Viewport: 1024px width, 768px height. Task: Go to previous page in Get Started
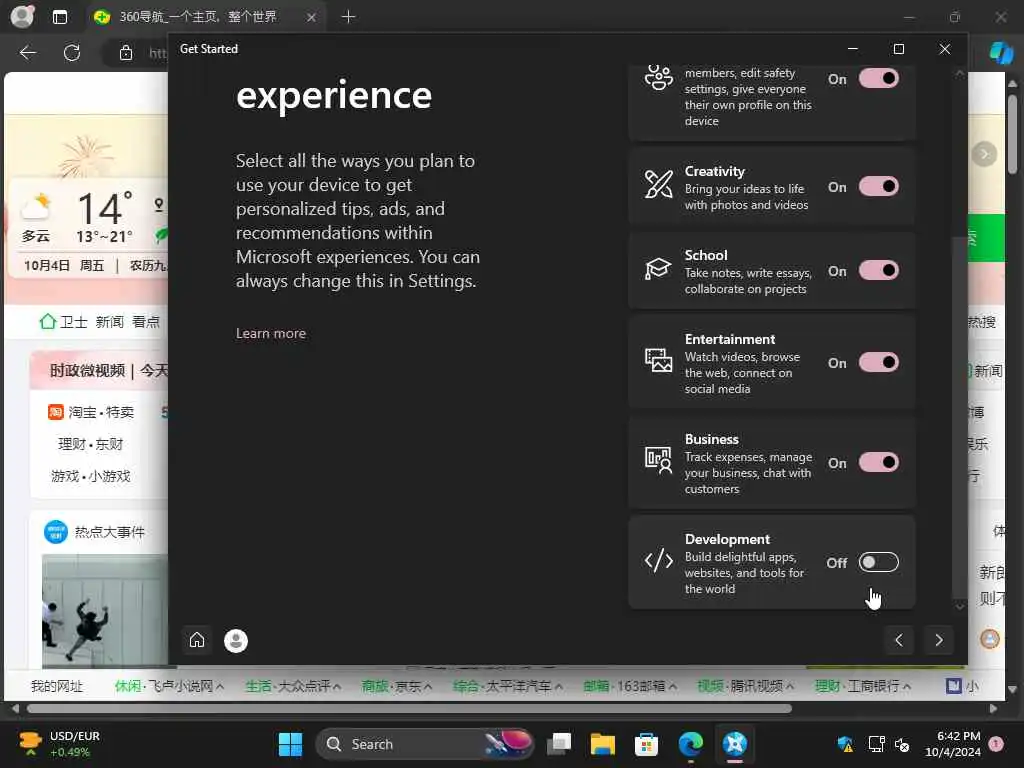(899, 640)
